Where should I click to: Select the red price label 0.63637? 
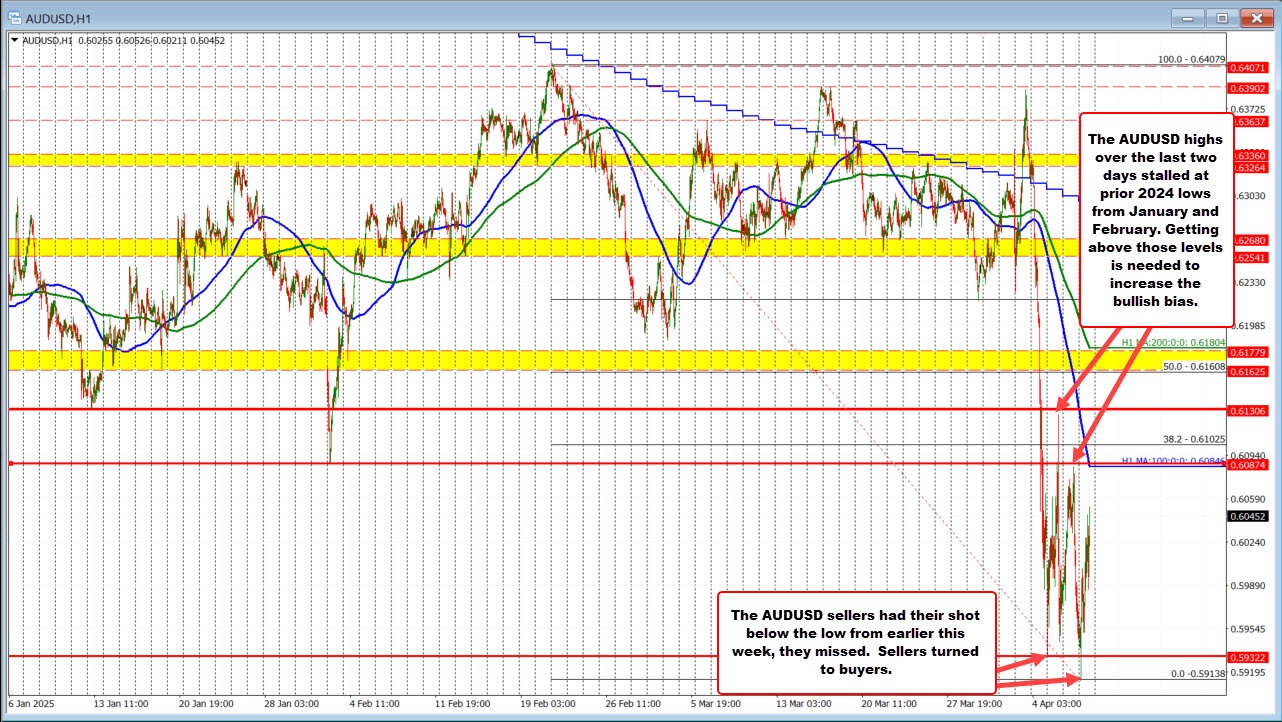[1251, 121]
